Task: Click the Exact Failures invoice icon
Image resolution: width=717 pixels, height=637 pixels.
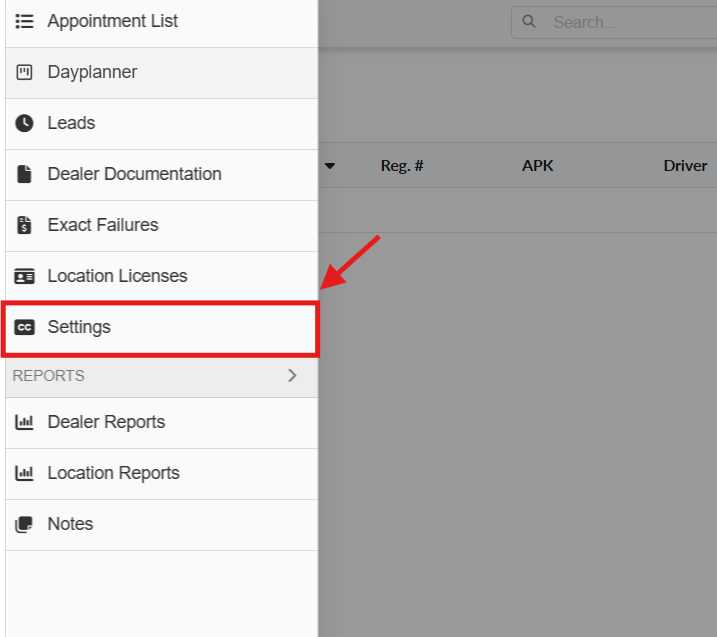Action: [x=25, y=225]
